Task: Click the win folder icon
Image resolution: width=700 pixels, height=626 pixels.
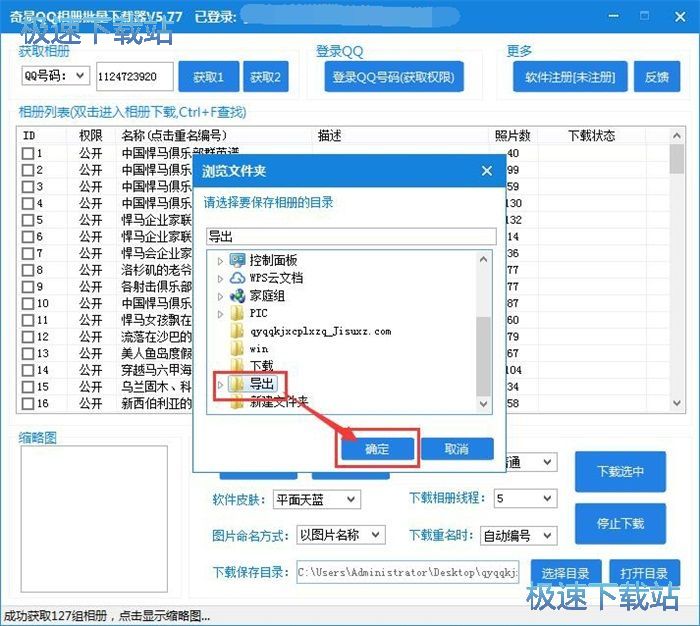Action: pos(237,349)
